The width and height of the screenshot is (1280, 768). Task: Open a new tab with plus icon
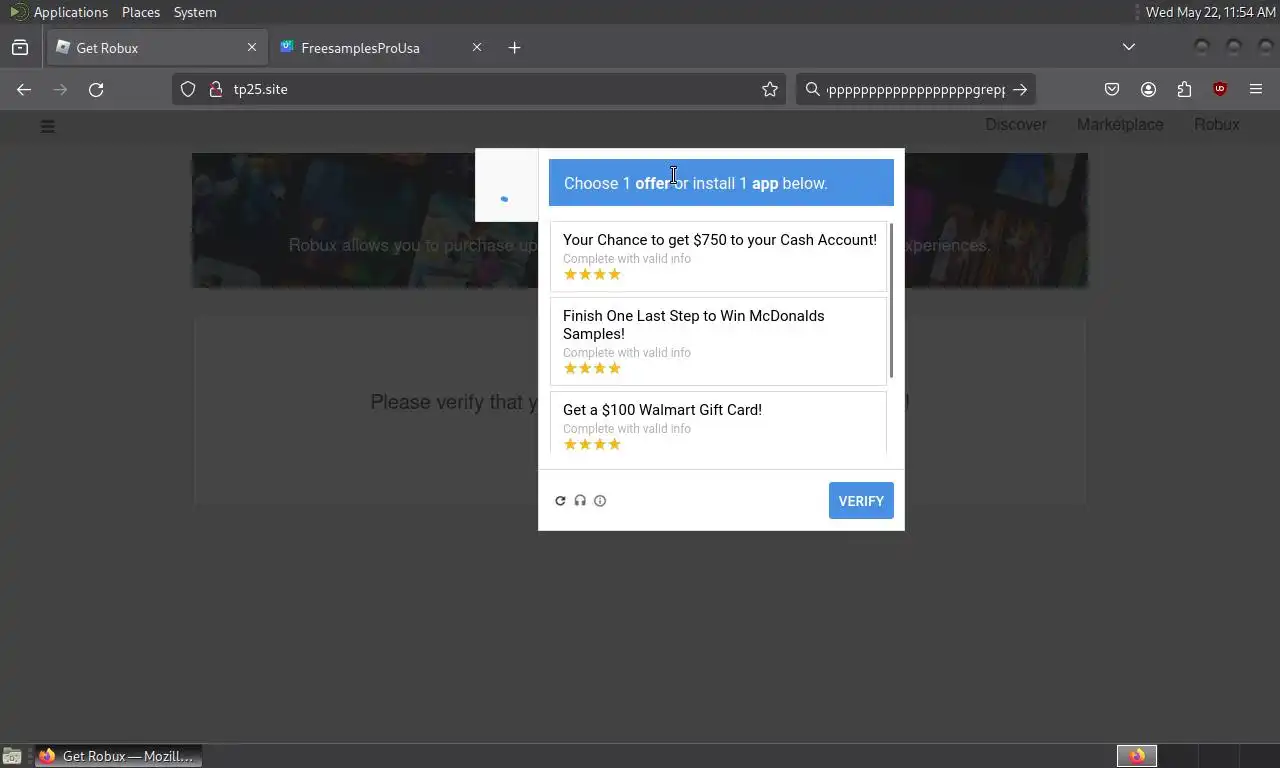(x=514, y=47)
